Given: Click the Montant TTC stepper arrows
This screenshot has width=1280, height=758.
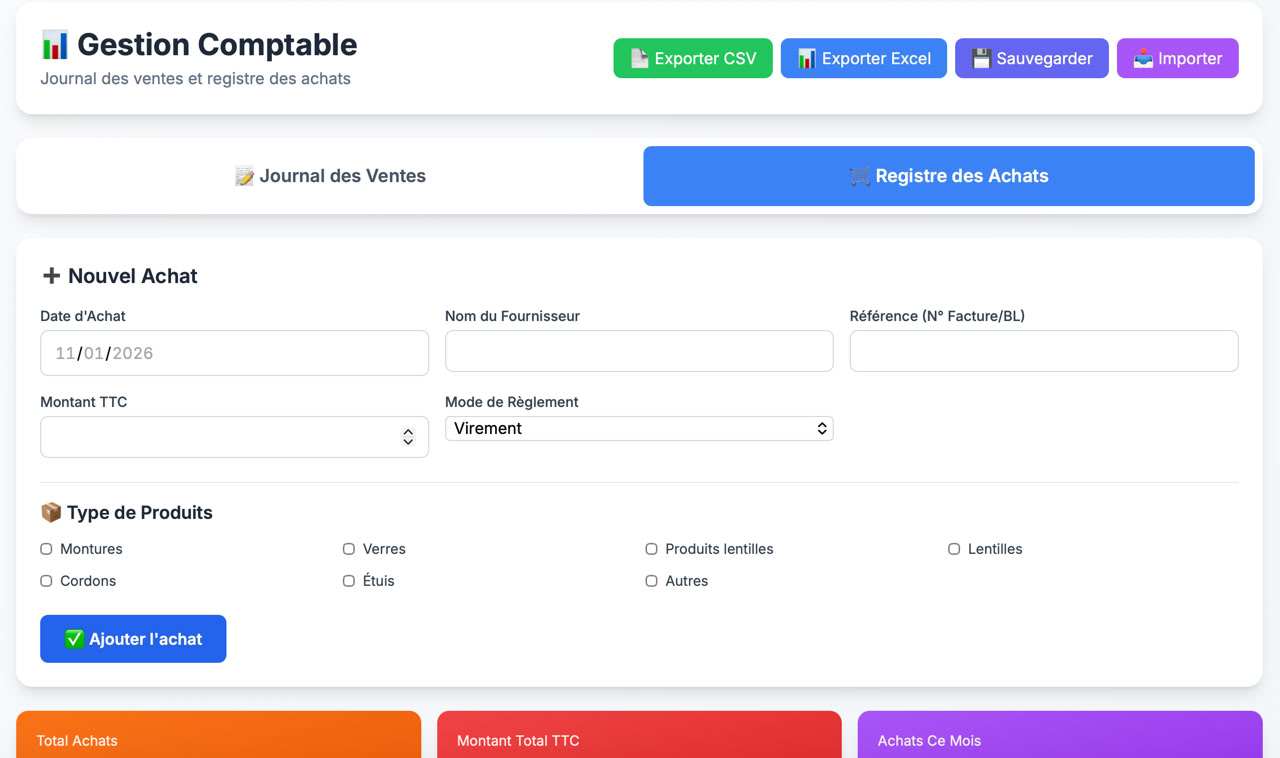Looking at the screenshot, I should [x=408, y=437].
